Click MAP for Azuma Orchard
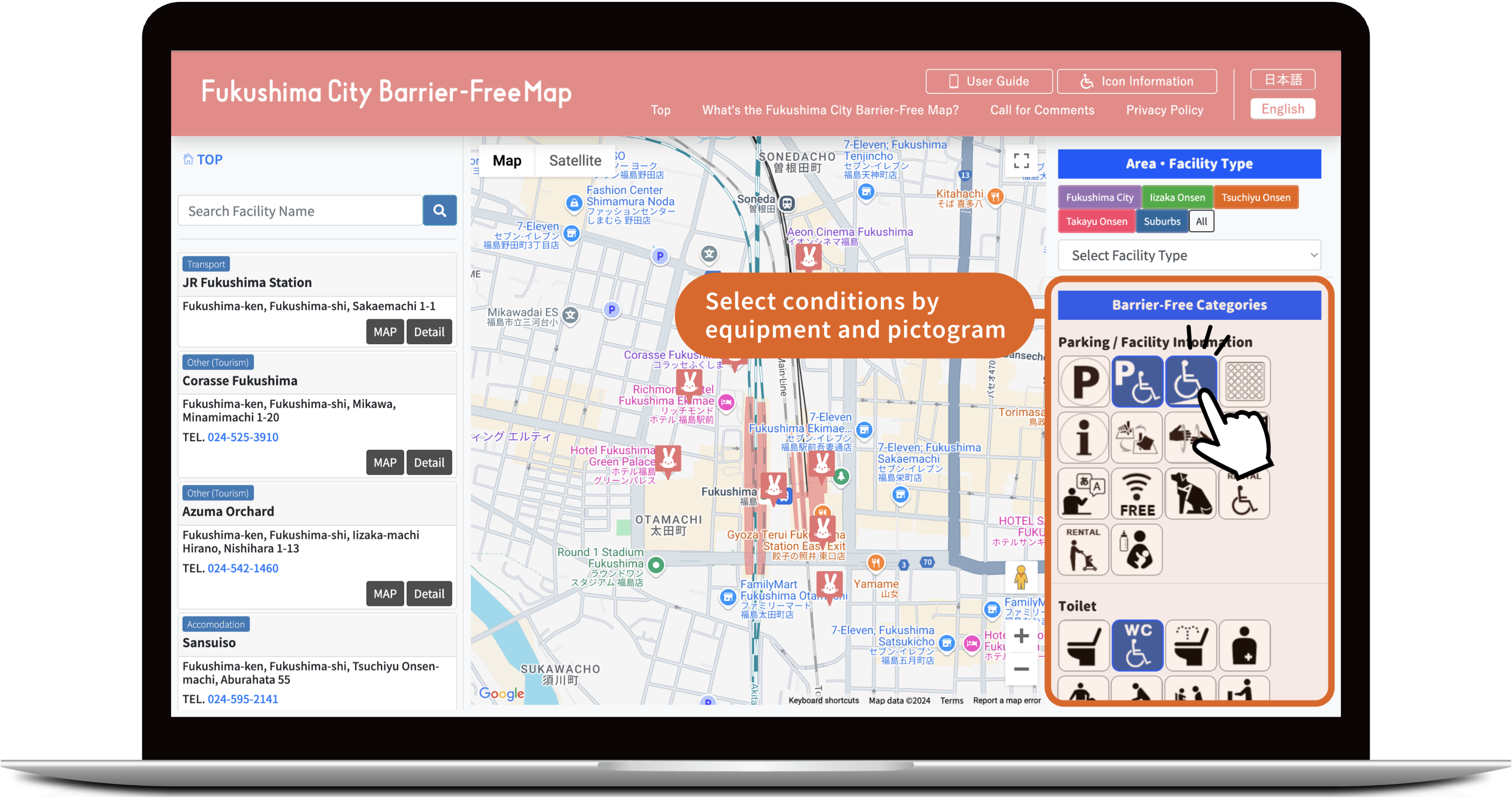Screen dimensions: 1512x797 [x=385, y=594]
